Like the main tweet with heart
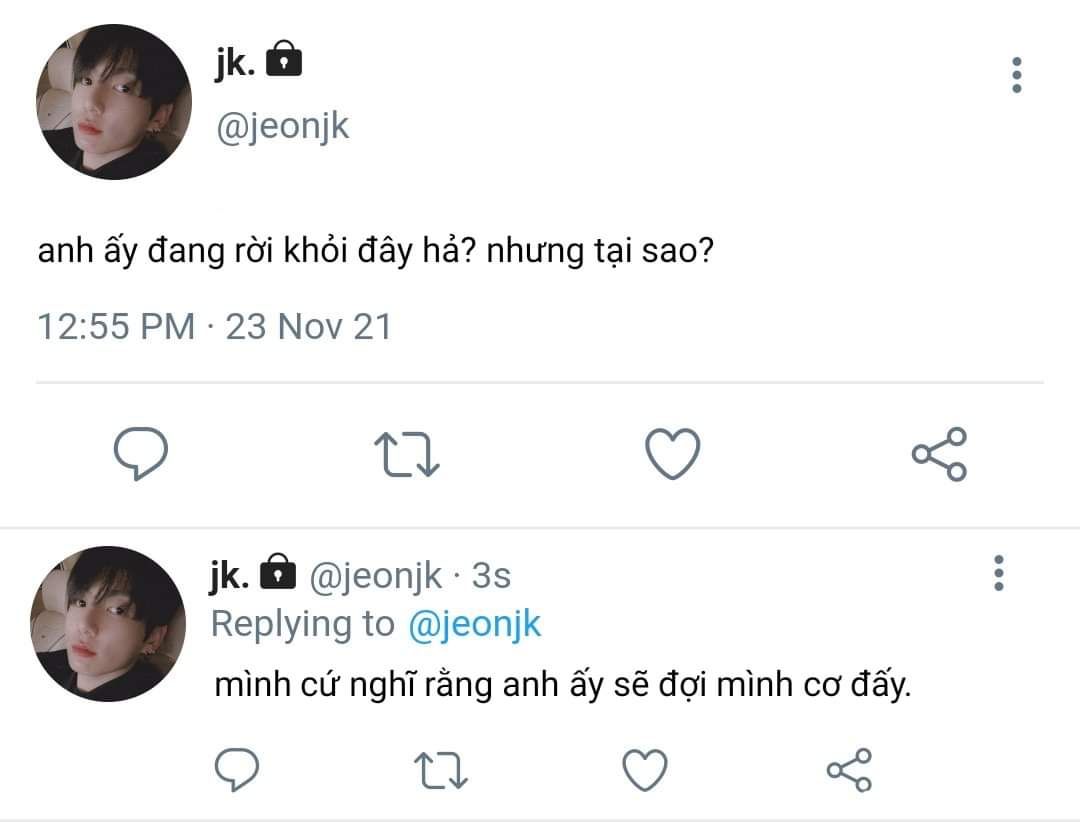The width and height of the screenshot is (1080, 822). click(672, 453)
